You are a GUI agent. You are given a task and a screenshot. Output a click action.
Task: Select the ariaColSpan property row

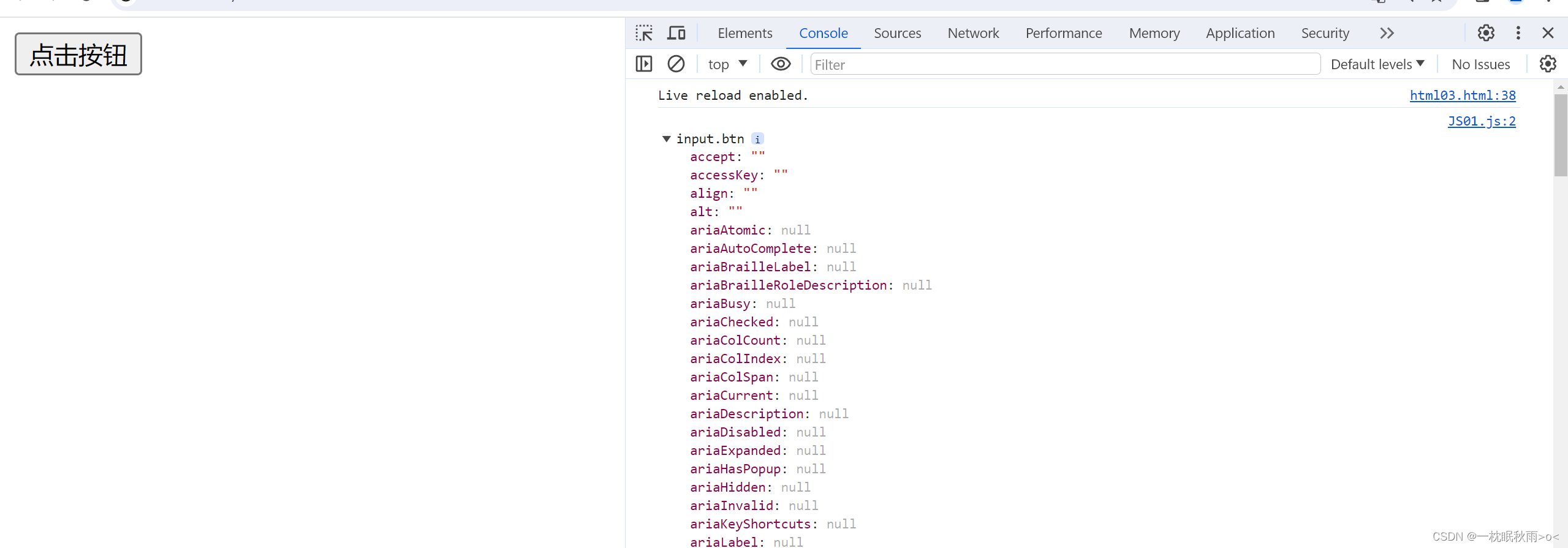click(754, 377)
